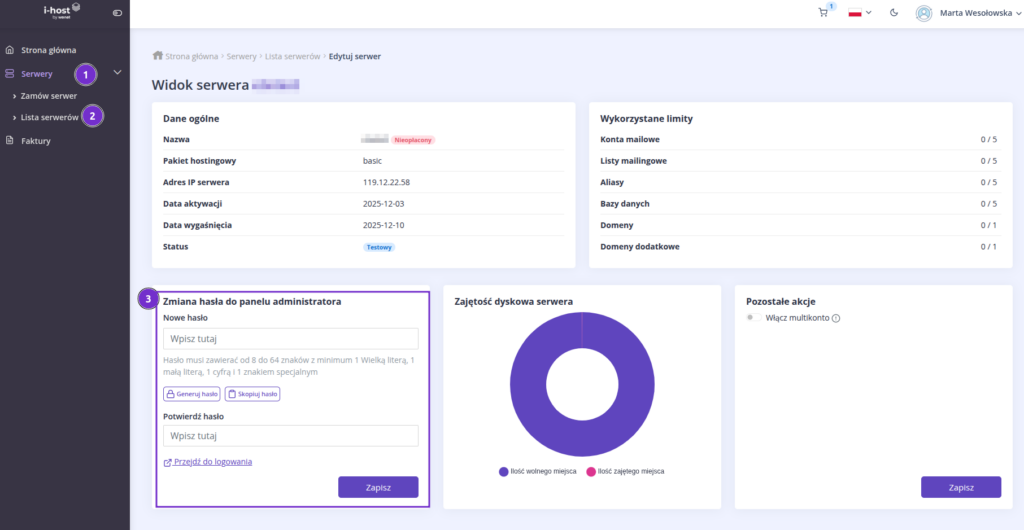The image size is (1024, 530).
Task: Open the shopping cart icon
Action: (824, 13)
